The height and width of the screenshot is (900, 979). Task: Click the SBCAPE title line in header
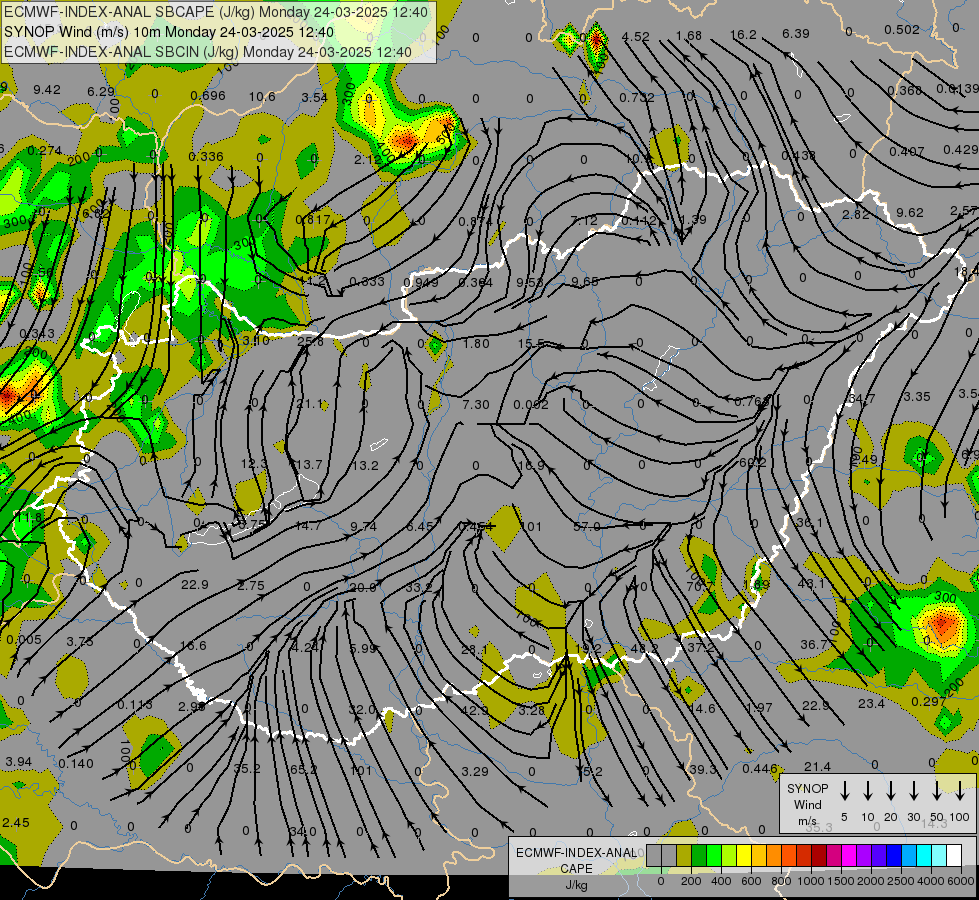click(x=216, y=12)
